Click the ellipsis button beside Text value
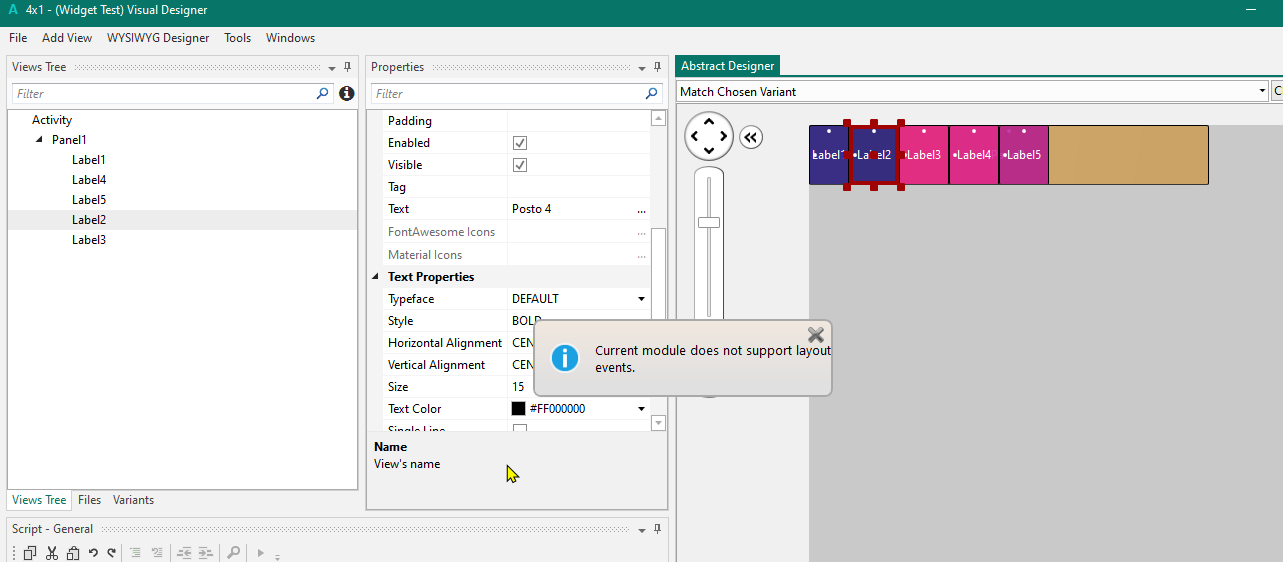The image size is (1283, 562). click(641, 210)
